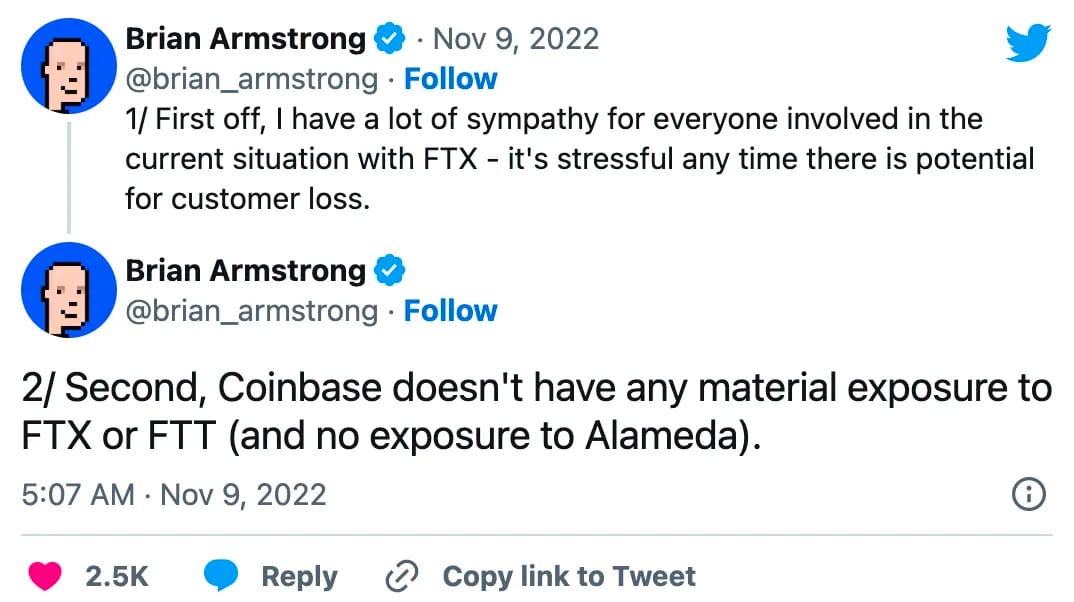Image resolution: width=1074 pixels, height=602 pixels.
Task: Click the heart icon to like the tweet
Action: click(x=46, y=576)
